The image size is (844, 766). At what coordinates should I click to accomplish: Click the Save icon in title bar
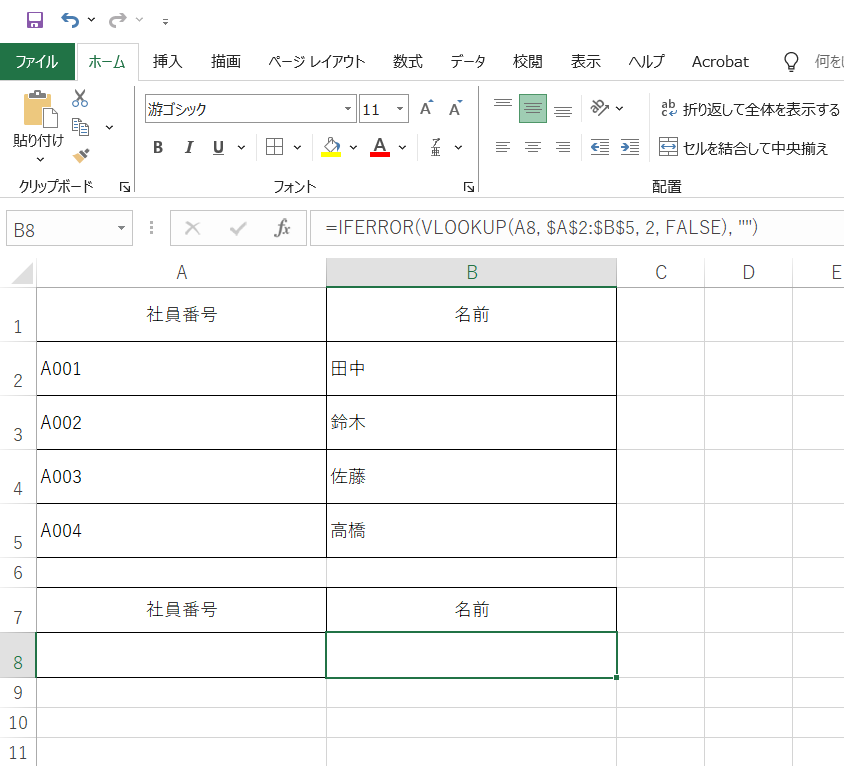click(35, 20)
